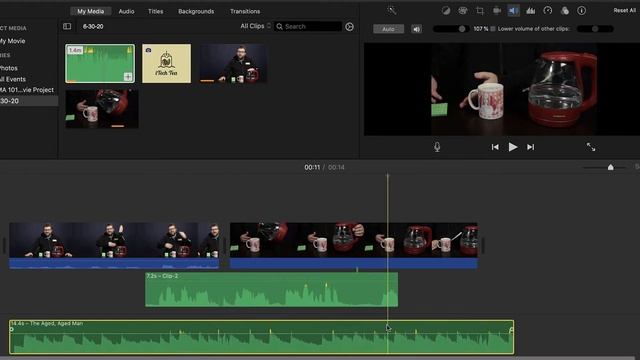
Task: Click the media Search field
Action: pos(308,27)
